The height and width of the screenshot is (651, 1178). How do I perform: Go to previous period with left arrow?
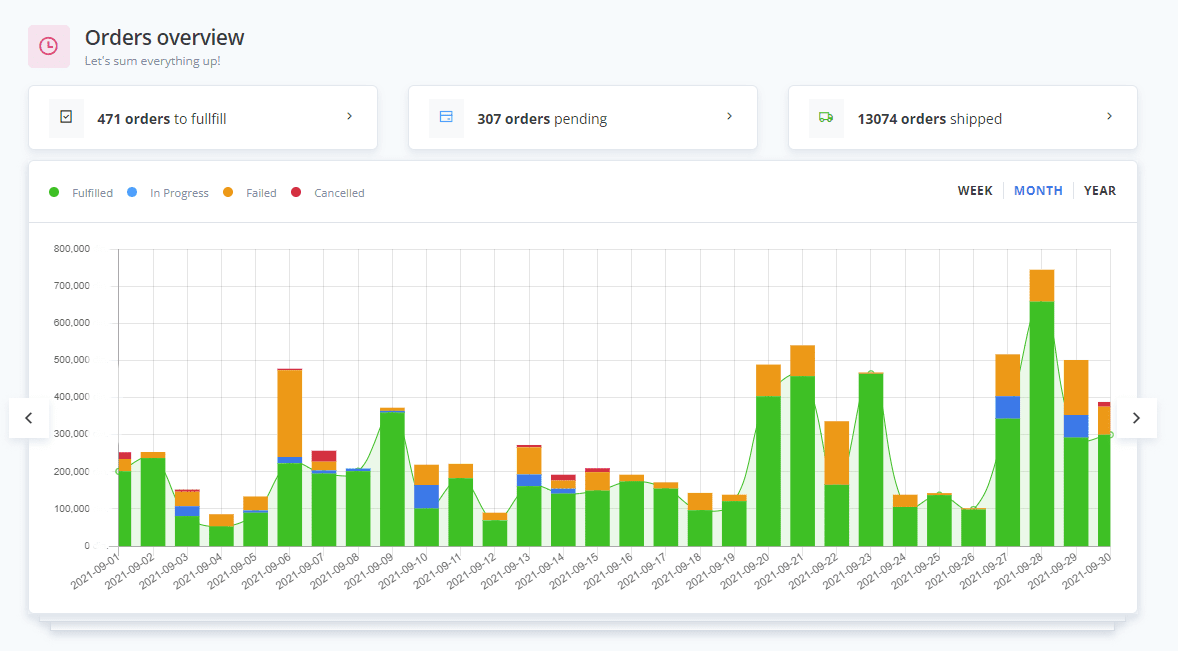point(29,417)
